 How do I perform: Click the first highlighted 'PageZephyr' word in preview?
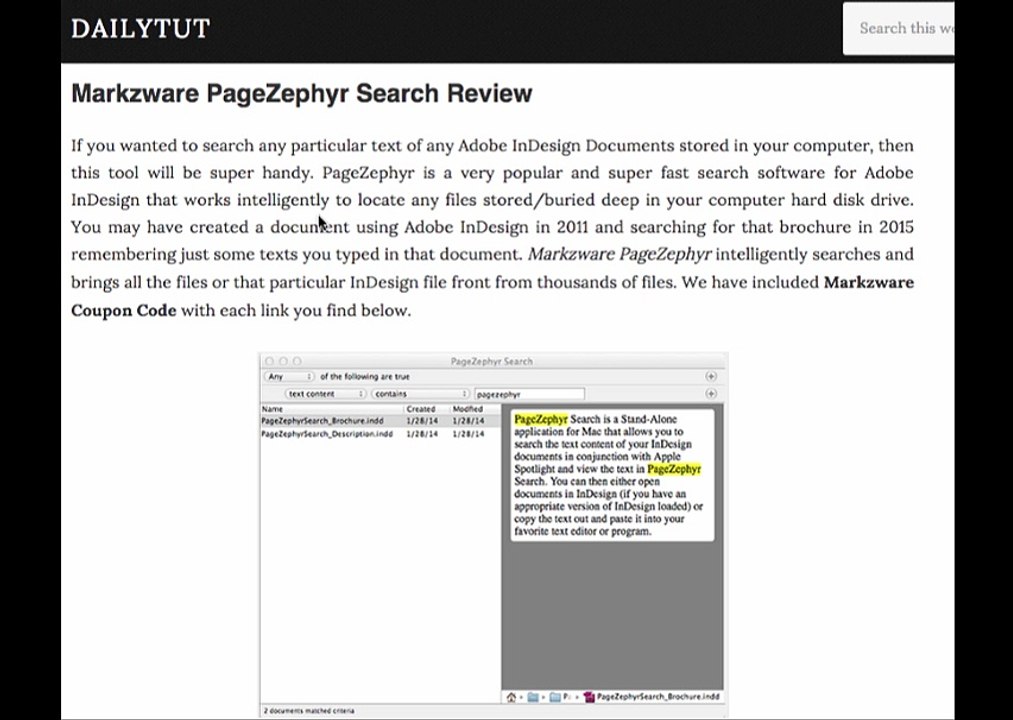tap(541, 419)
